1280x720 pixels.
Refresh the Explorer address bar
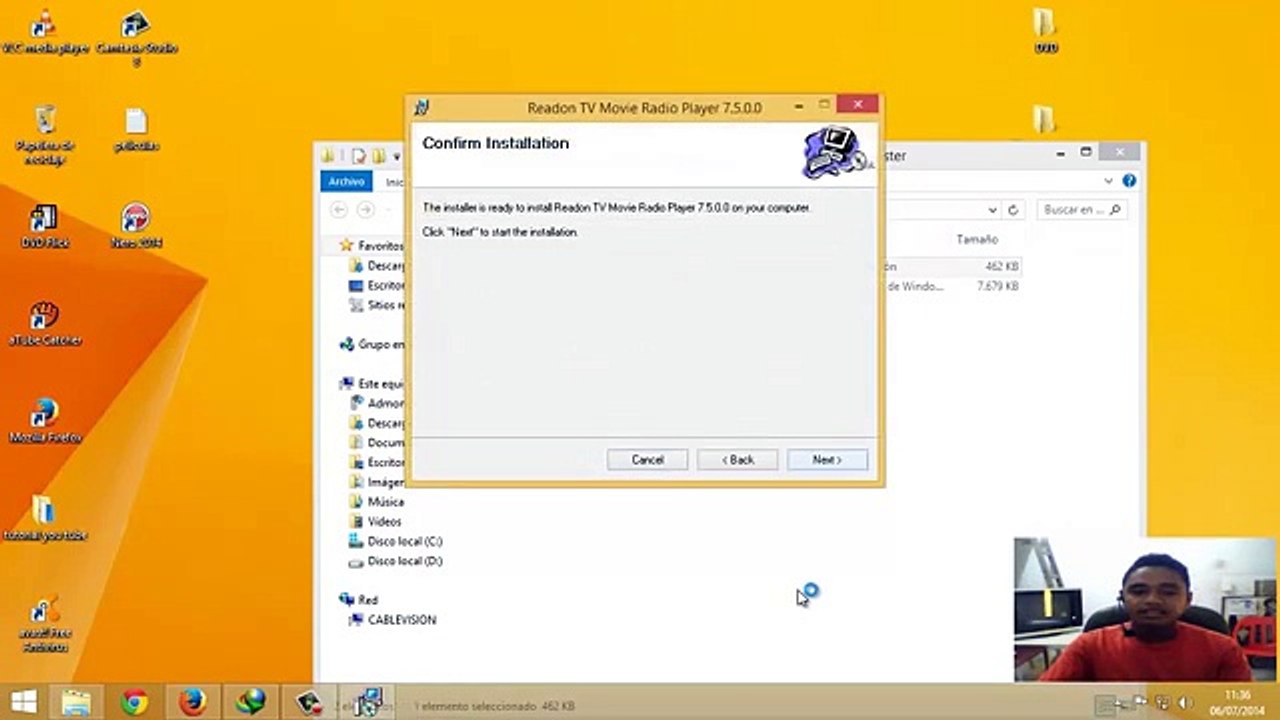[1013, 210]
